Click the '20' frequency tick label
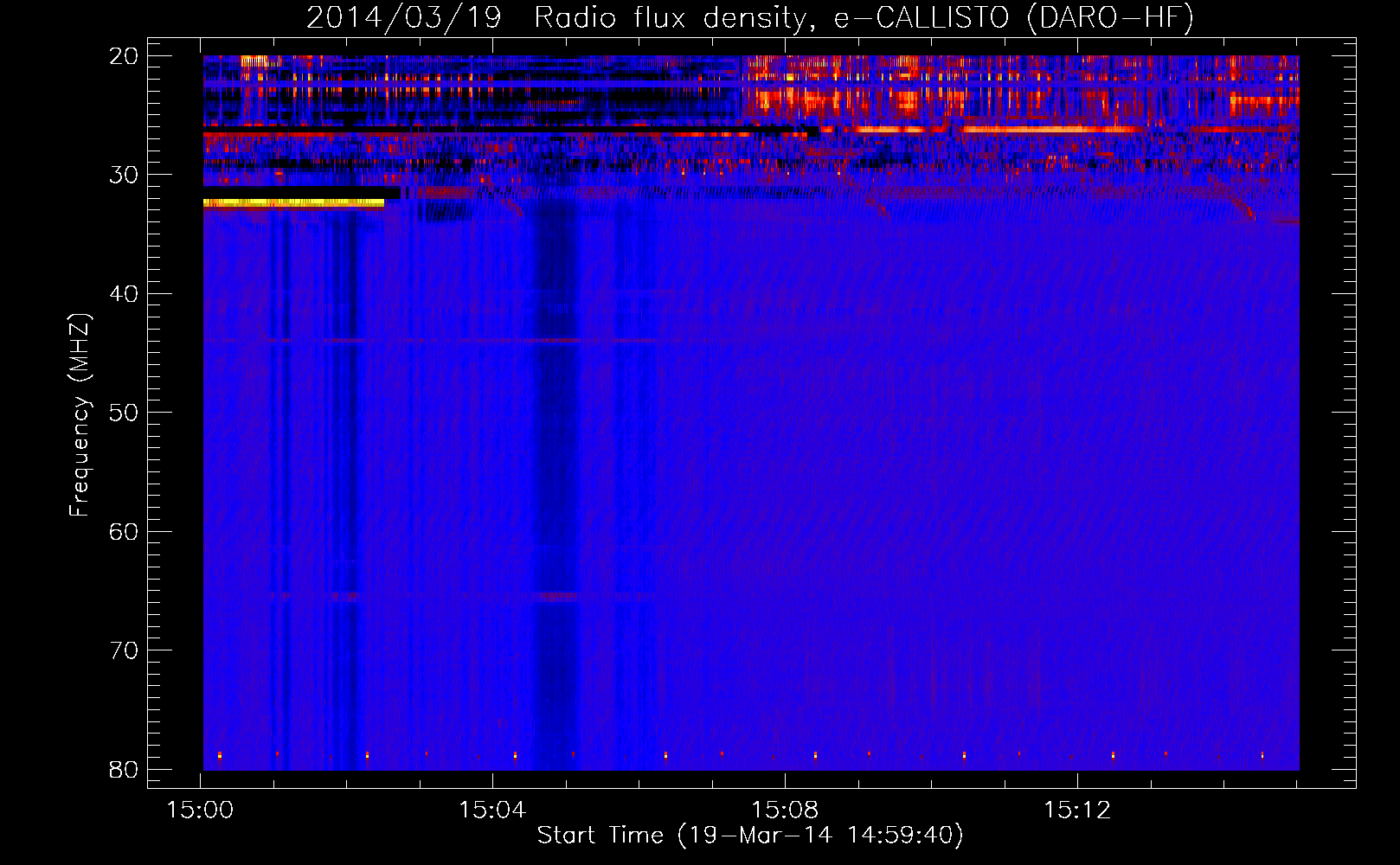The width and height of the screenshot is (1400, 865). coord(124,56)
